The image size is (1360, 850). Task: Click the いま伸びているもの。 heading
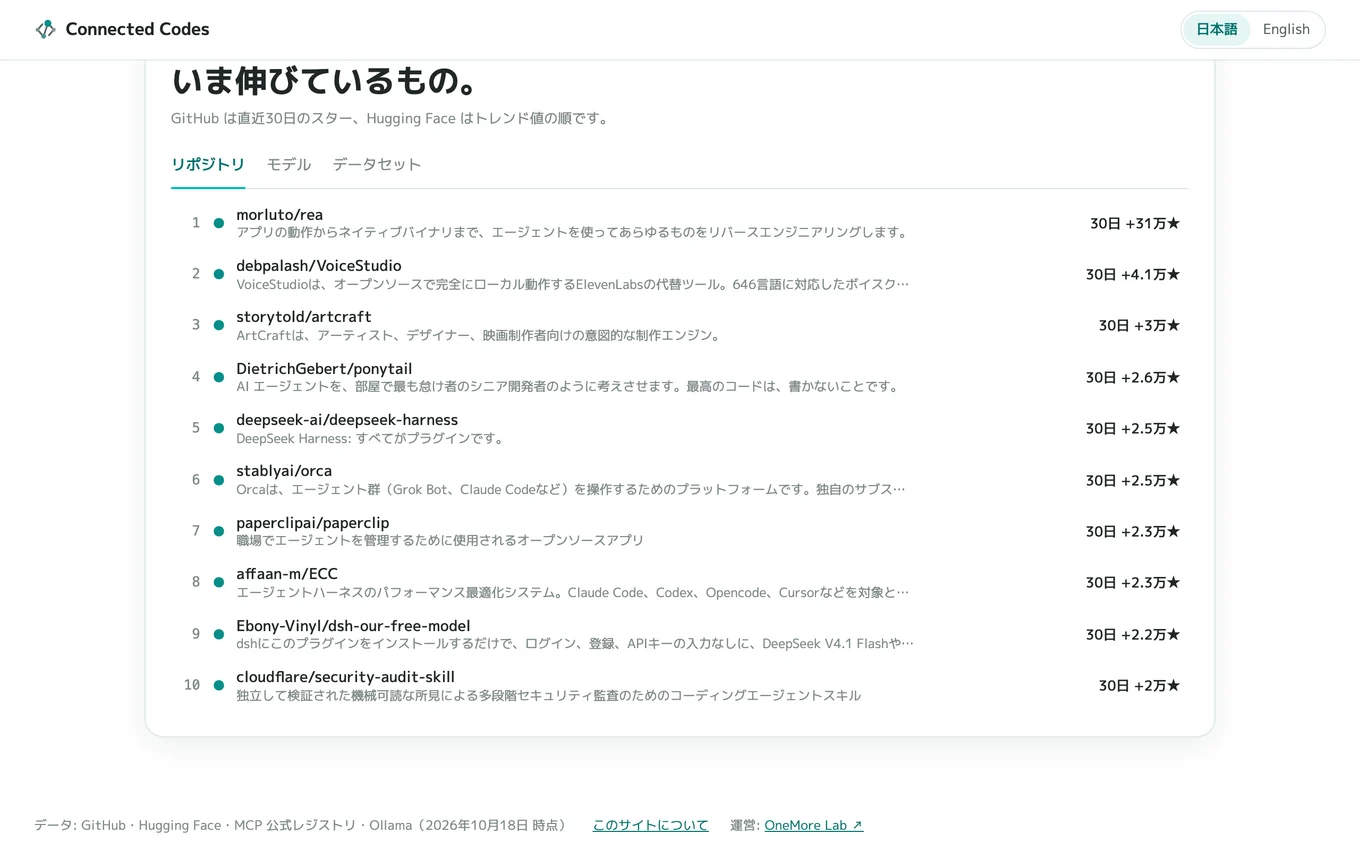pyautogui.click(x=325, y=80)
